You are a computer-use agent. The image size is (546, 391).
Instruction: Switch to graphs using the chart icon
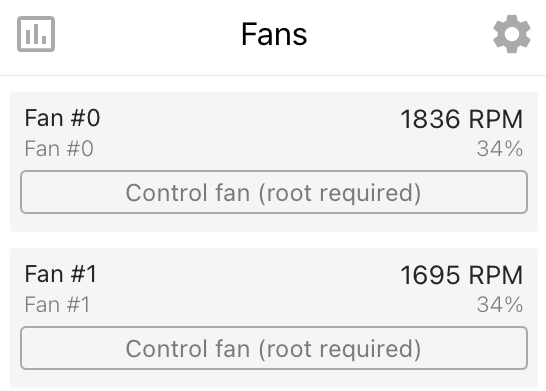tap(36, 34)
